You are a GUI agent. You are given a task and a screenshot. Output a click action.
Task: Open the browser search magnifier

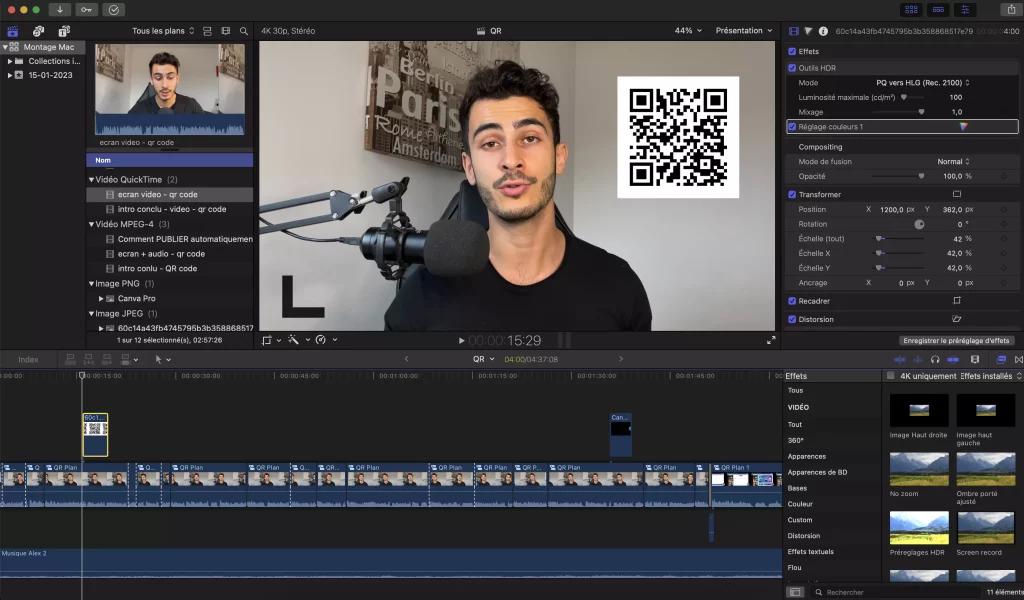[244, 31]
